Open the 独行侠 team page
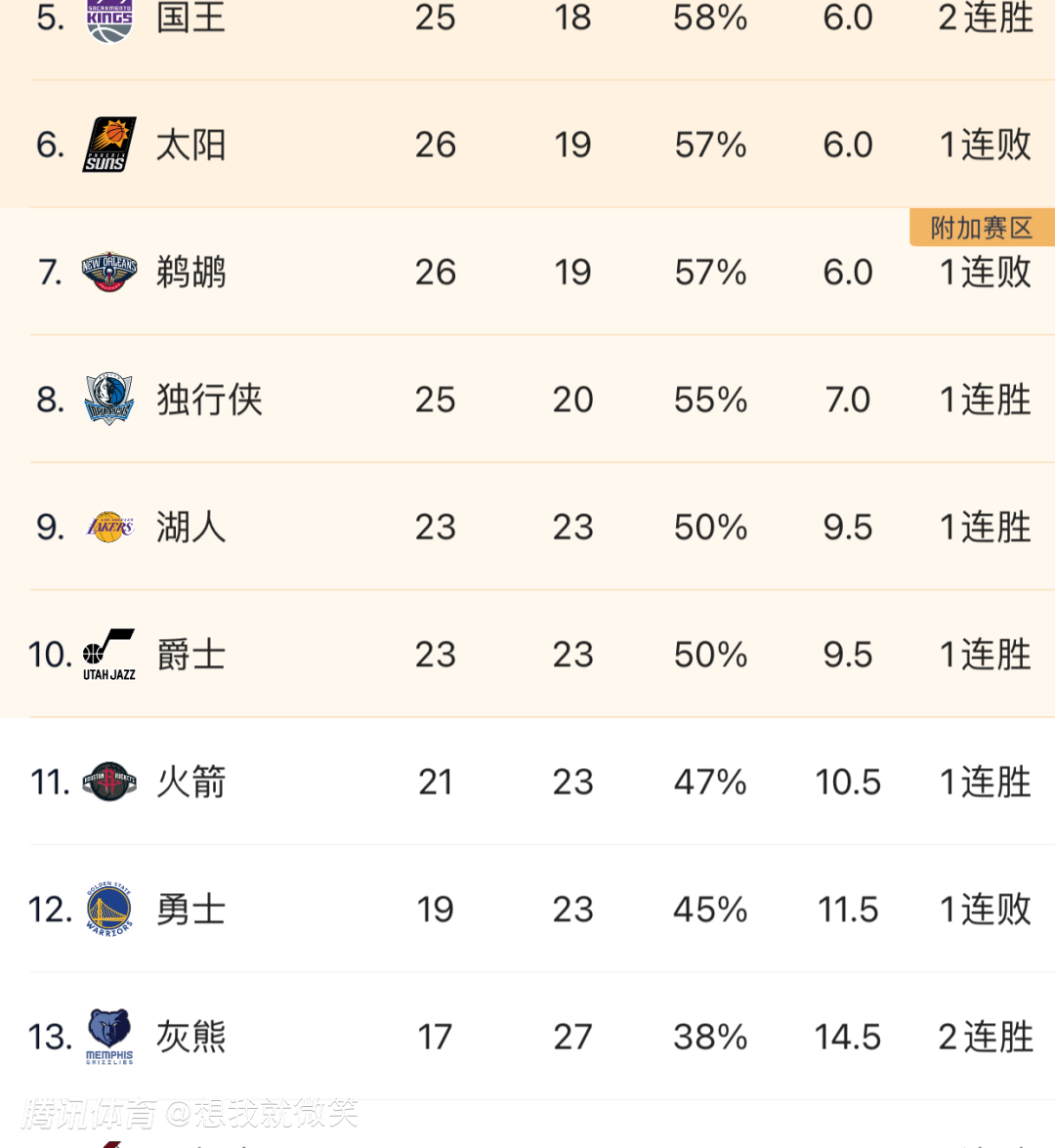The image size is (1055, 1148). tap(210, 399)
